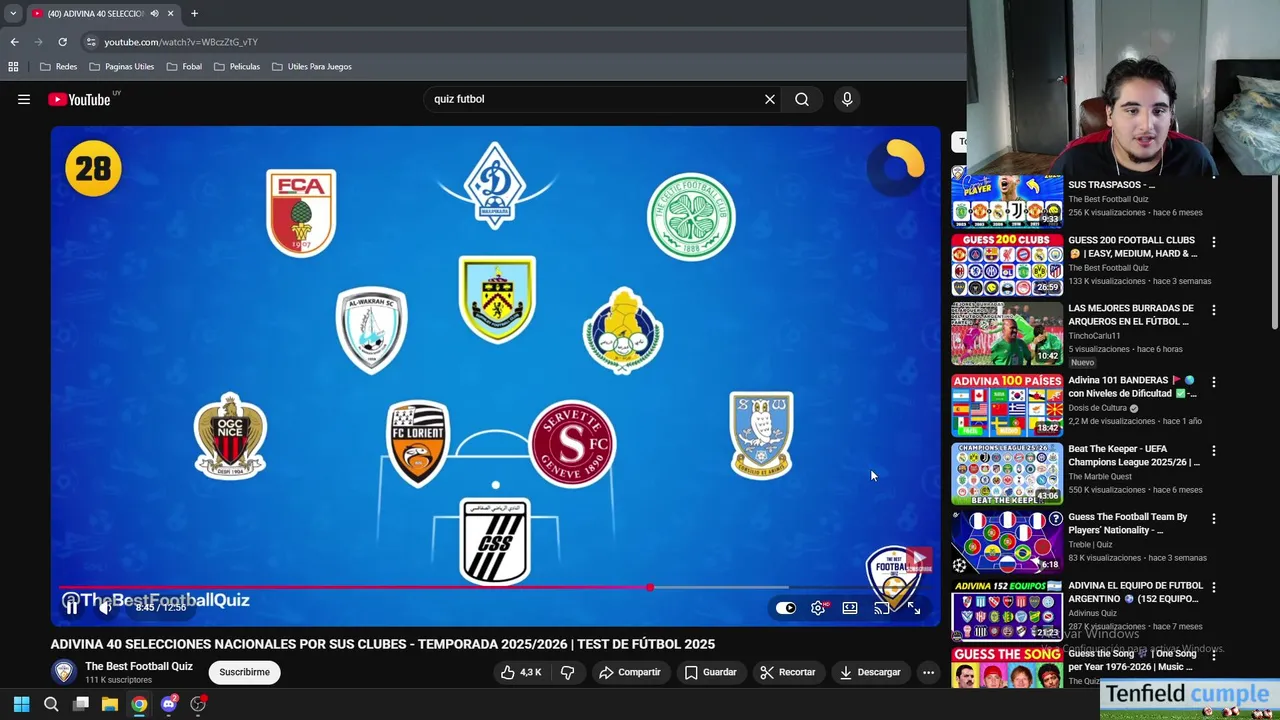The width and height of the screenshot is (1280, 720).
Task: Submit search with the magnifier button
Action: (802, 99)
